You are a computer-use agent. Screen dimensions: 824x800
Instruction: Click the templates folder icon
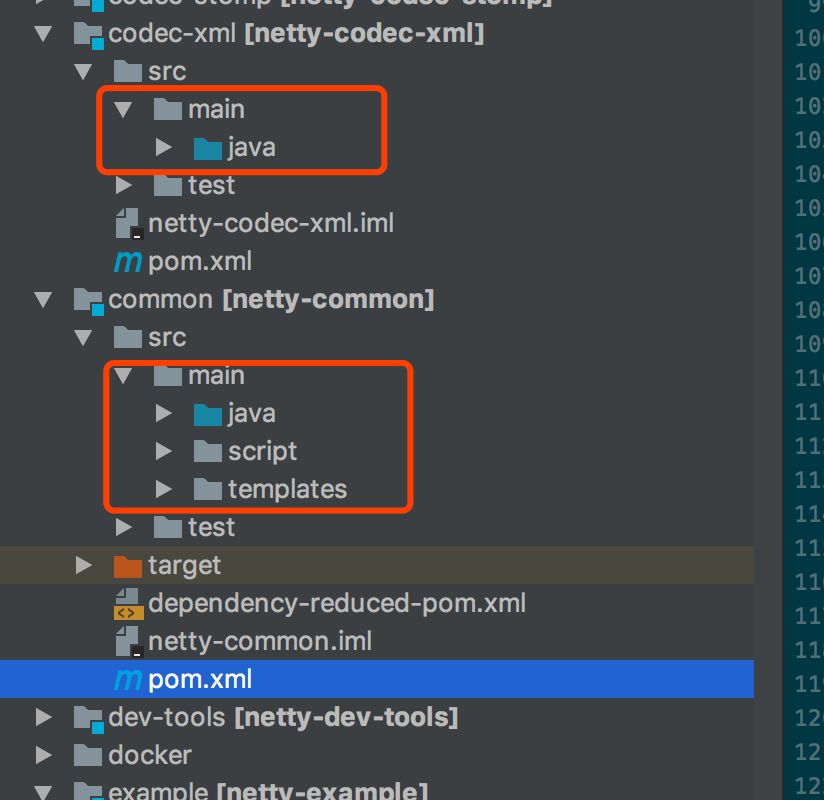coord(207,490)
